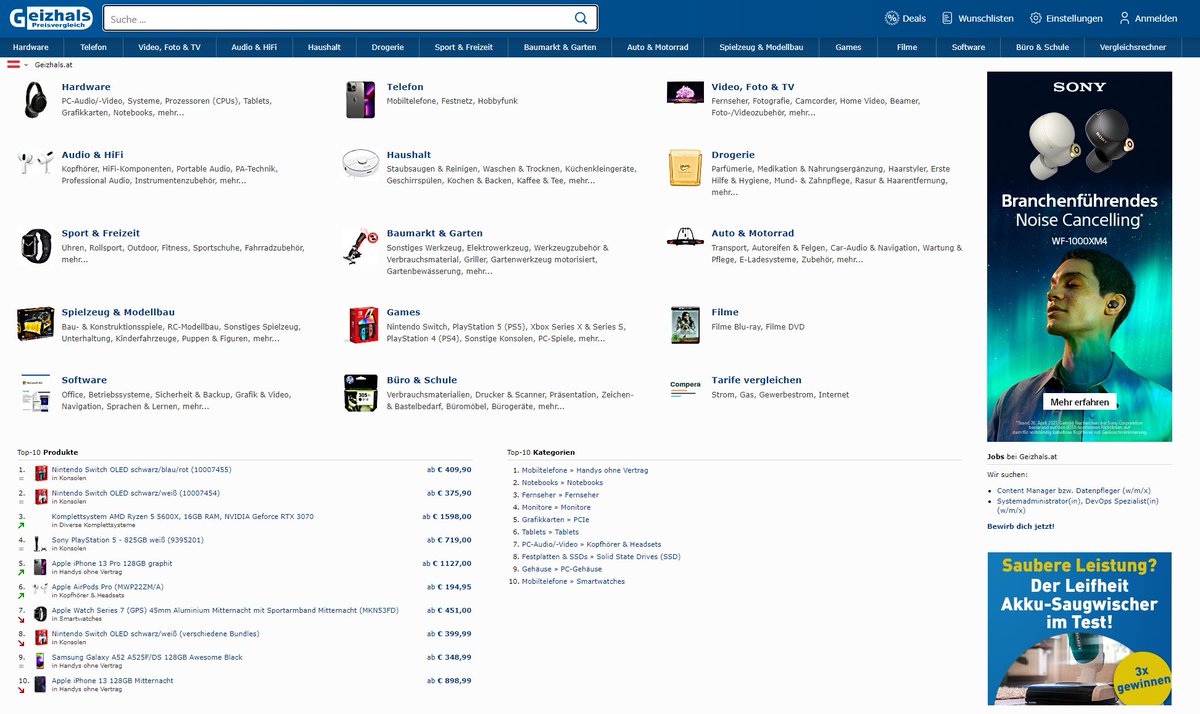The height and width of the screenshot is (714, 1200).
Task: Open the Baumarkt & Garten navigation tab
Action: [559, 47]
